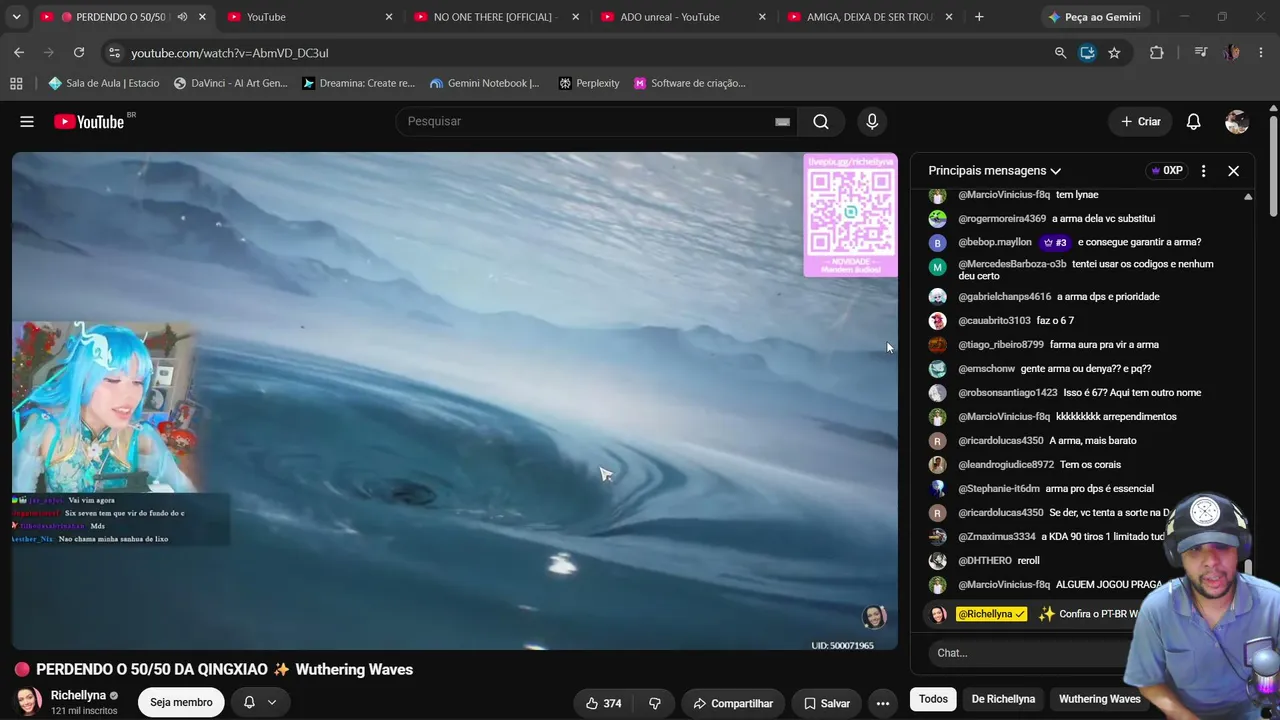Select the Wuthering Waves filter chip
The width and height of the screenshot is (1280, 720).
[1099, 699]
